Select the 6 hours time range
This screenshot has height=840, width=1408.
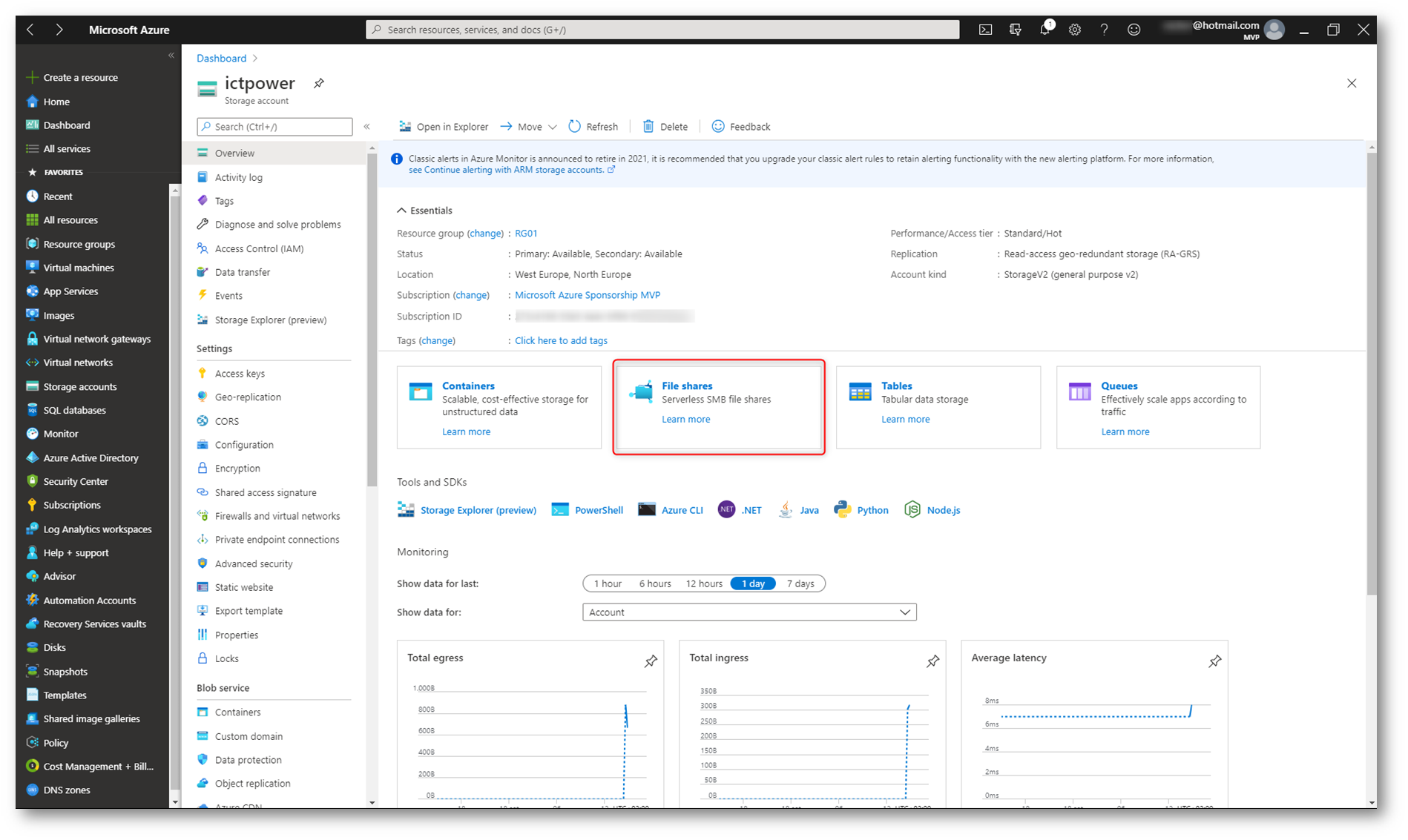655,583
